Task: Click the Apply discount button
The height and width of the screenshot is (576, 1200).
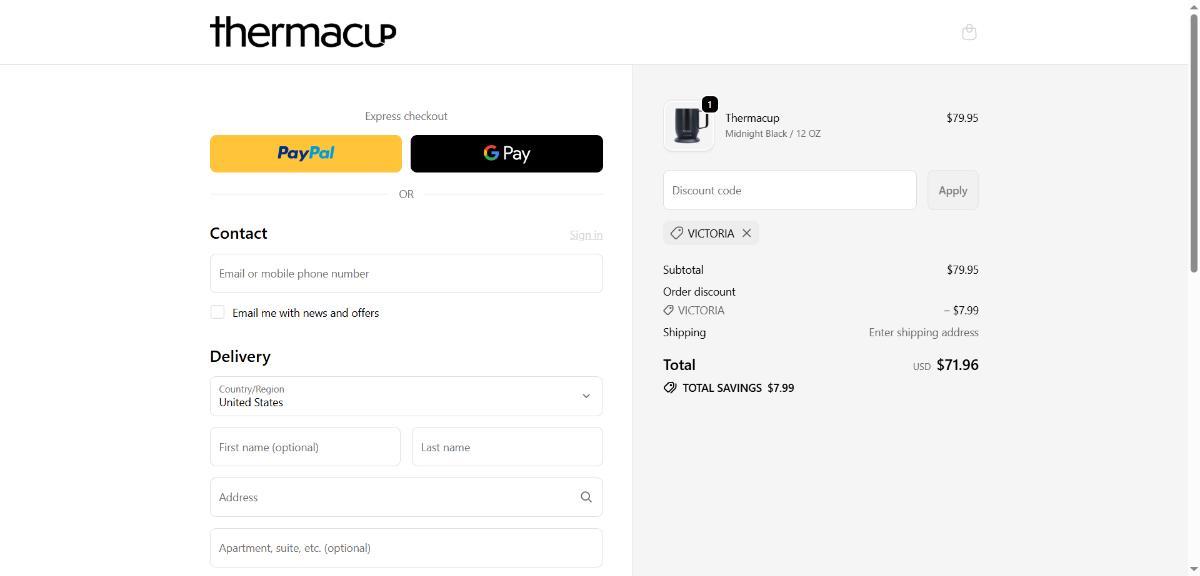Action: 952,190
